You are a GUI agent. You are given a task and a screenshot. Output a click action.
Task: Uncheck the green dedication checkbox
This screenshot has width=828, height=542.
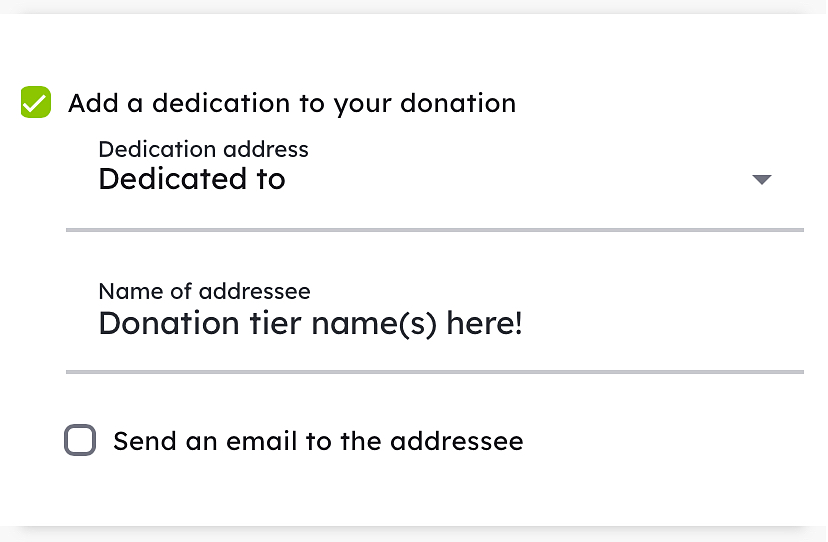(x=36, y=103)
